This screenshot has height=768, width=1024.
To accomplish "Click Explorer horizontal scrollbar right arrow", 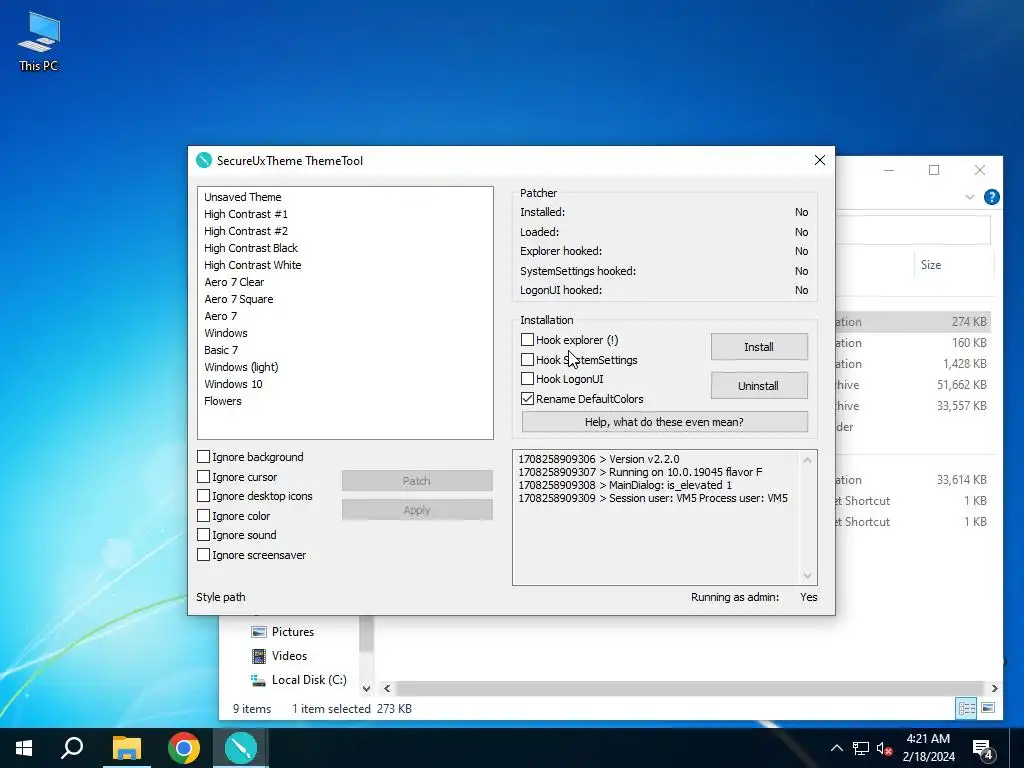I will (x=994, y=688).
